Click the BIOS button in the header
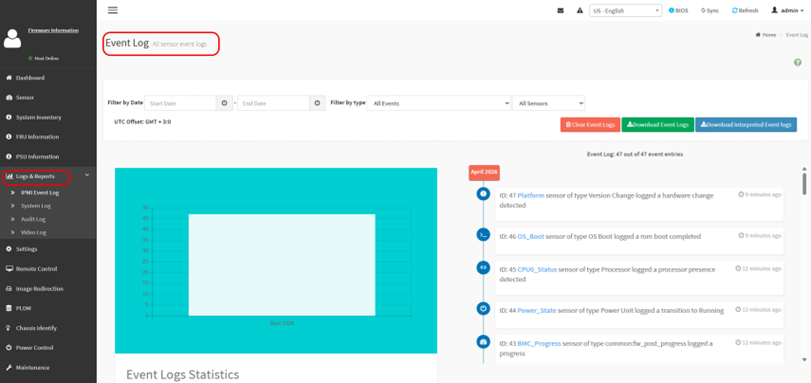This screenshot has width=811, height=383. (679, 10)
